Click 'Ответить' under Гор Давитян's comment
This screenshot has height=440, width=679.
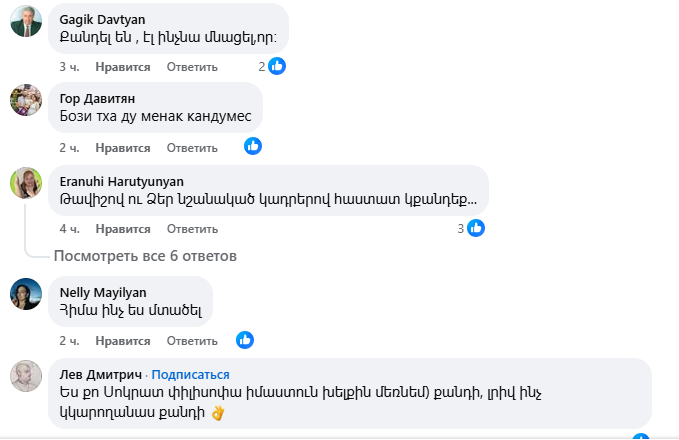(192, 148)
